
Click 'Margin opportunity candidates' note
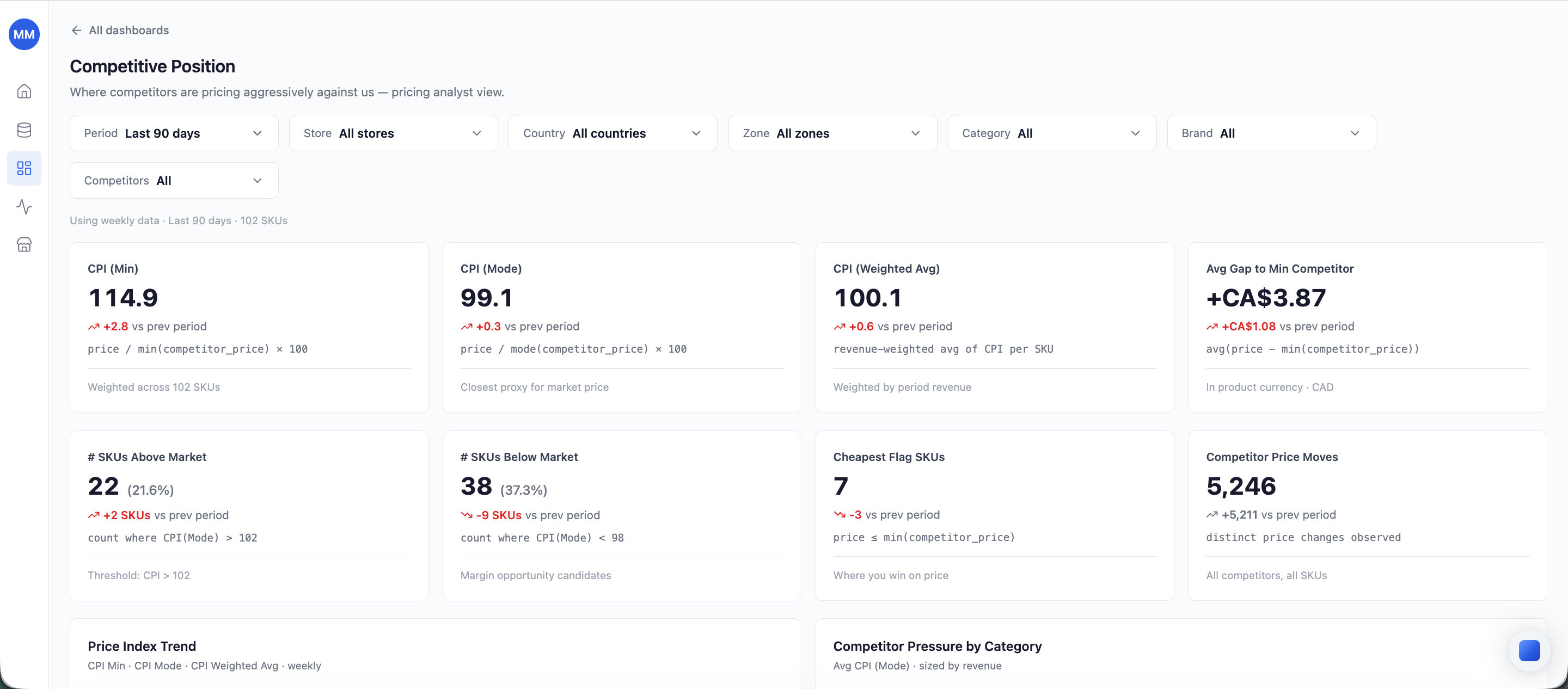click(x=535, y=576)
